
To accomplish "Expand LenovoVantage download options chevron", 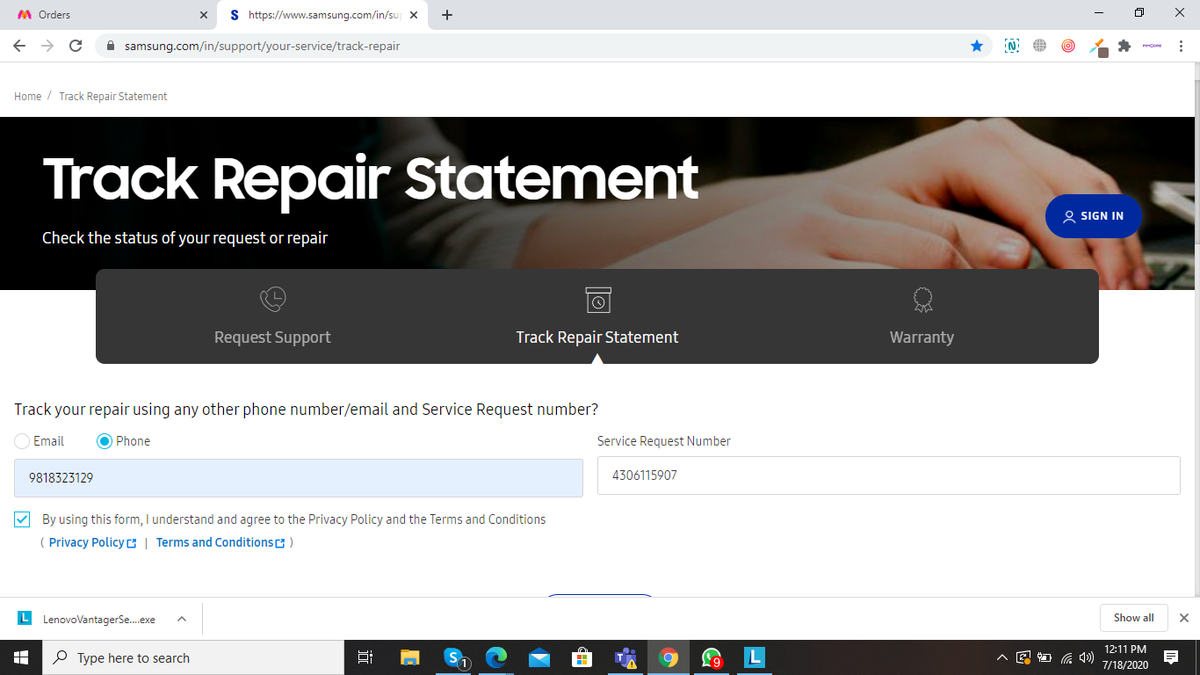I will [181, 618].
